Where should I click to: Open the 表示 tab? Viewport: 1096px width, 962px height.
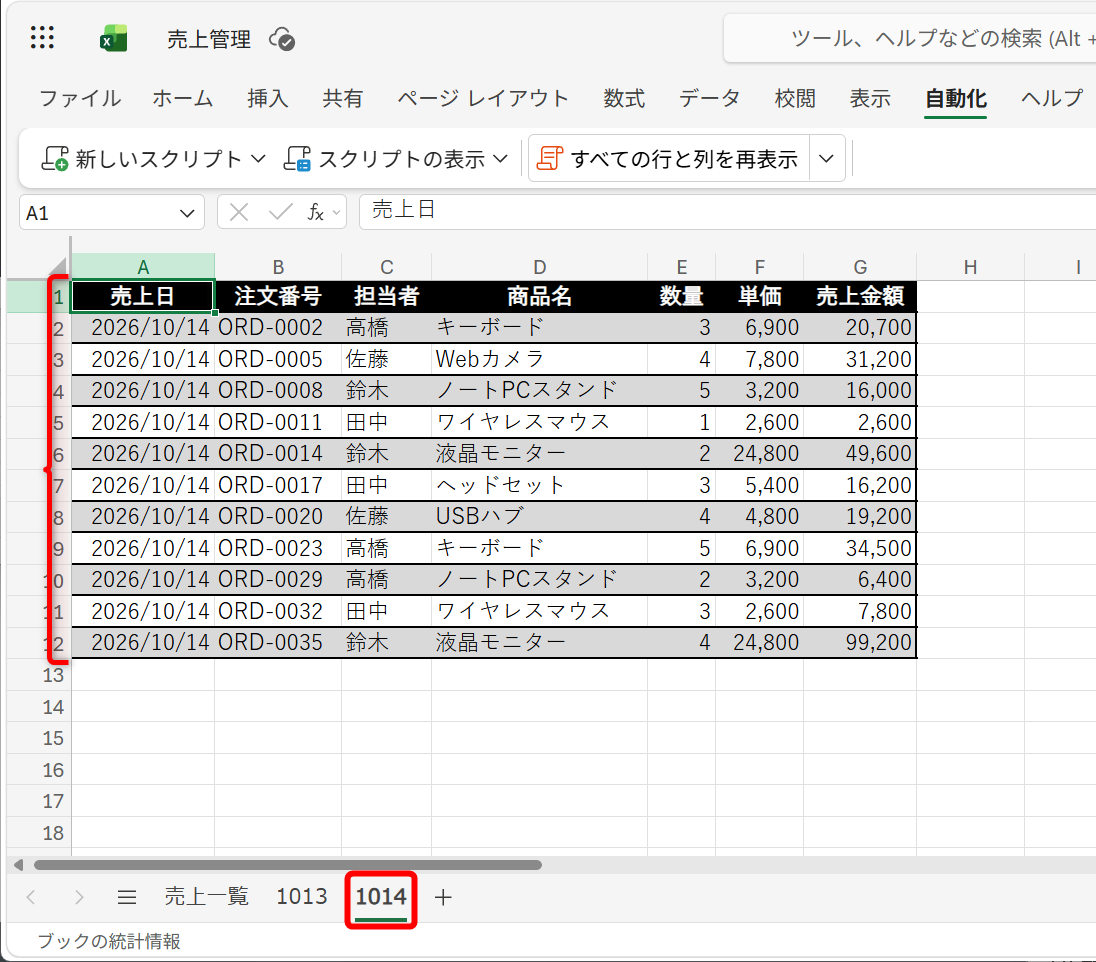870,99
